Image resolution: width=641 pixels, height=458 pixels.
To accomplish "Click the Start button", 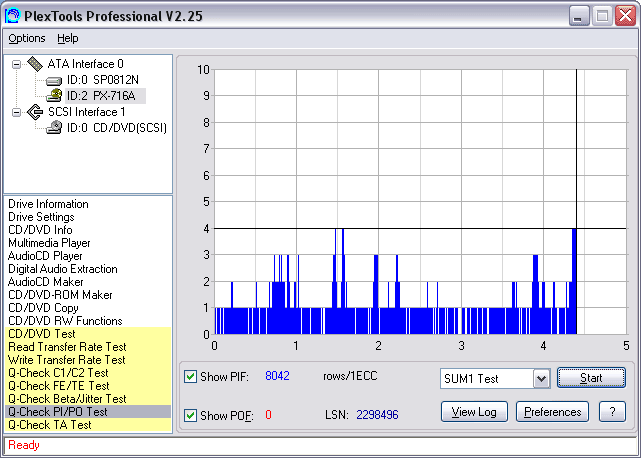I will (591, 378).
